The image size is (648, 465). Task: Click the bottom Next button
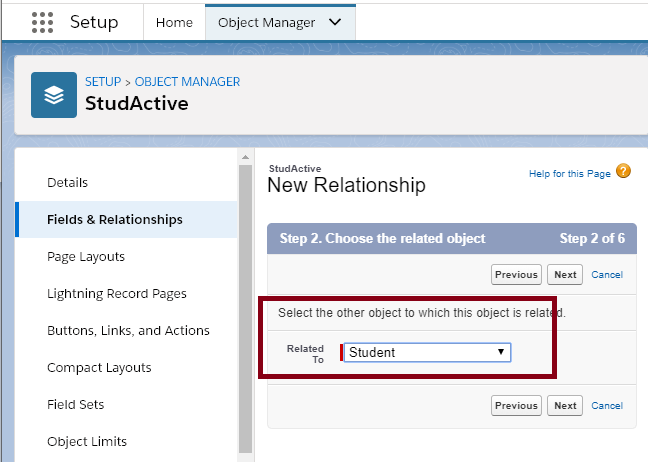pos(565,405)
